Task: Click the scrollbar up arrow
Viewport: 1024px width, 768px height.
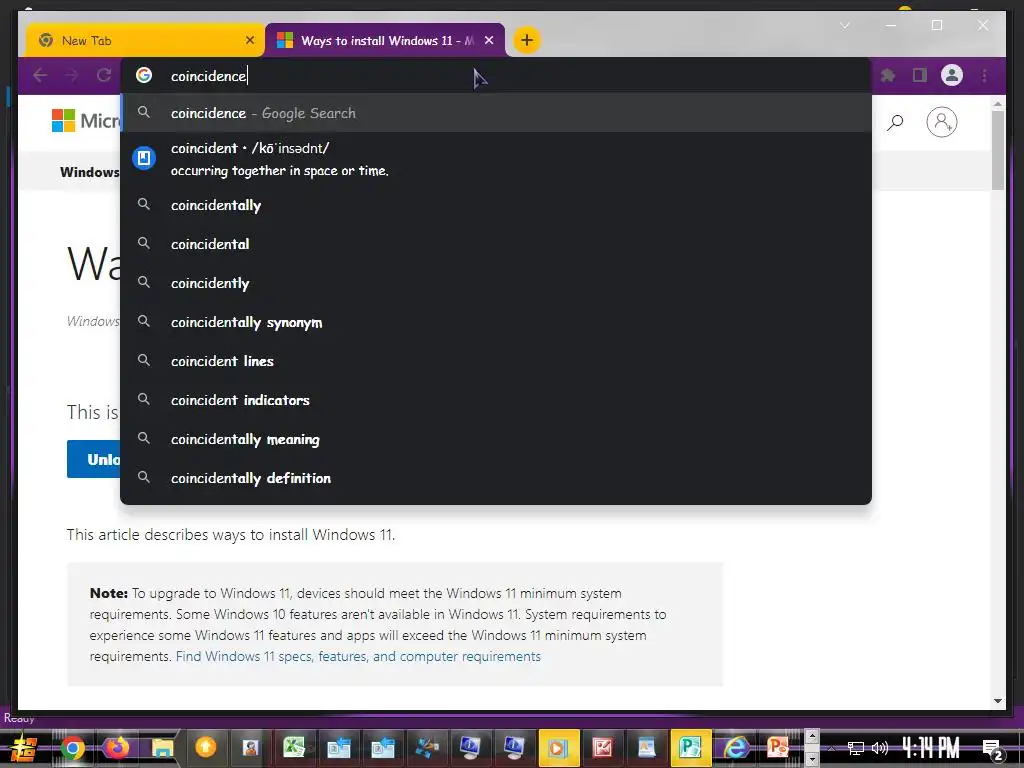Action: click(x=997, y=103)
